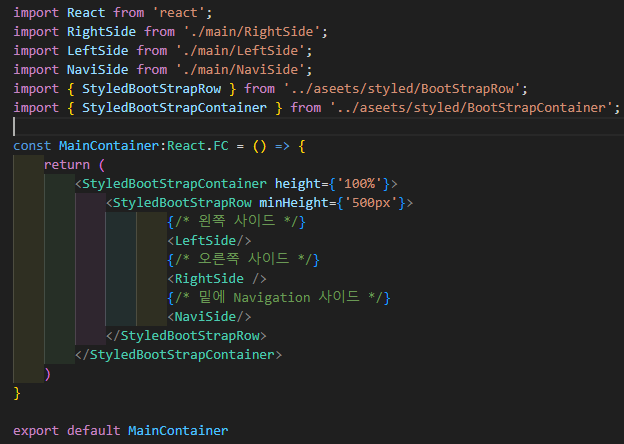Screen dimensions: 624x444
Task: Click the minHeight attribute of StyledBootStrapRow
Action: (294, 203)
